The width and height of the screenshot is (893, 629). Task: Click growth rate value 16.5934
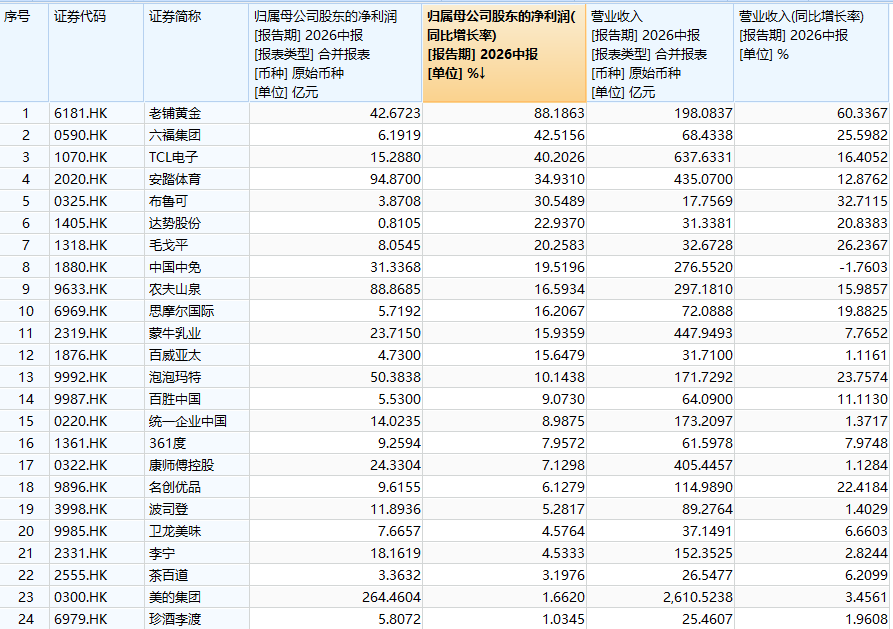tap(559, 289)
